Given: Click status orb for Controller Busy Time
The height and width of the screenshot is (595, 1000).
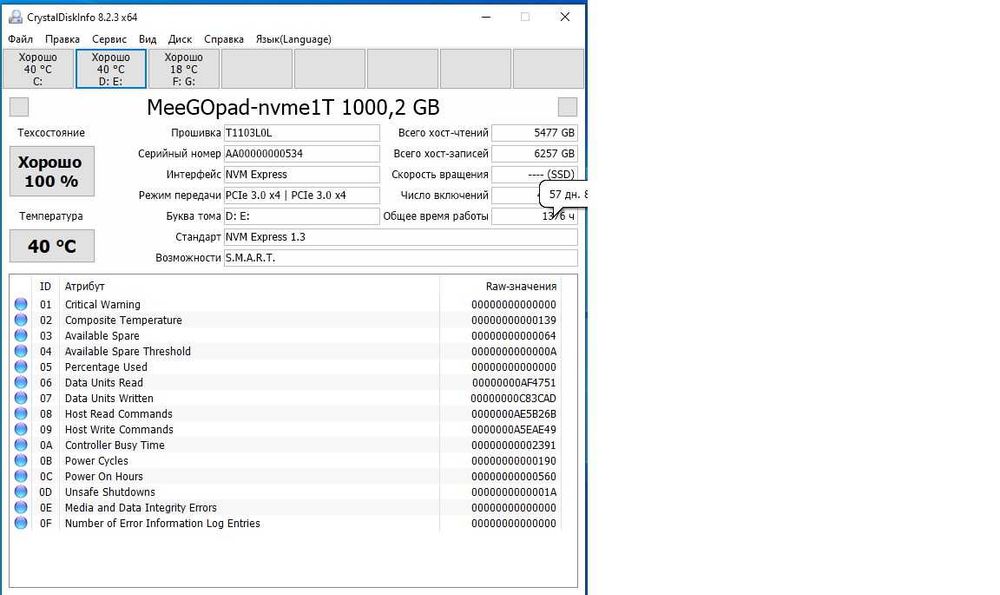Looking at the screenshot, I should [x=21, y=445].
